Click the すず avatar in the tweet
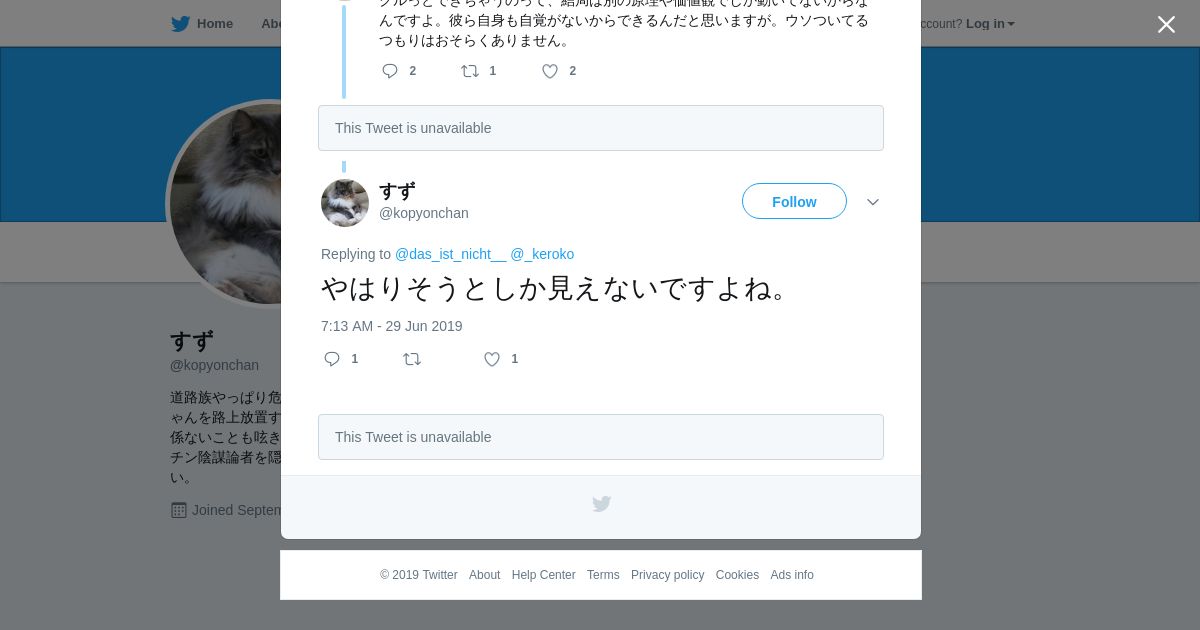Screen dimensions: 1200x630 (x=345, y=203)
